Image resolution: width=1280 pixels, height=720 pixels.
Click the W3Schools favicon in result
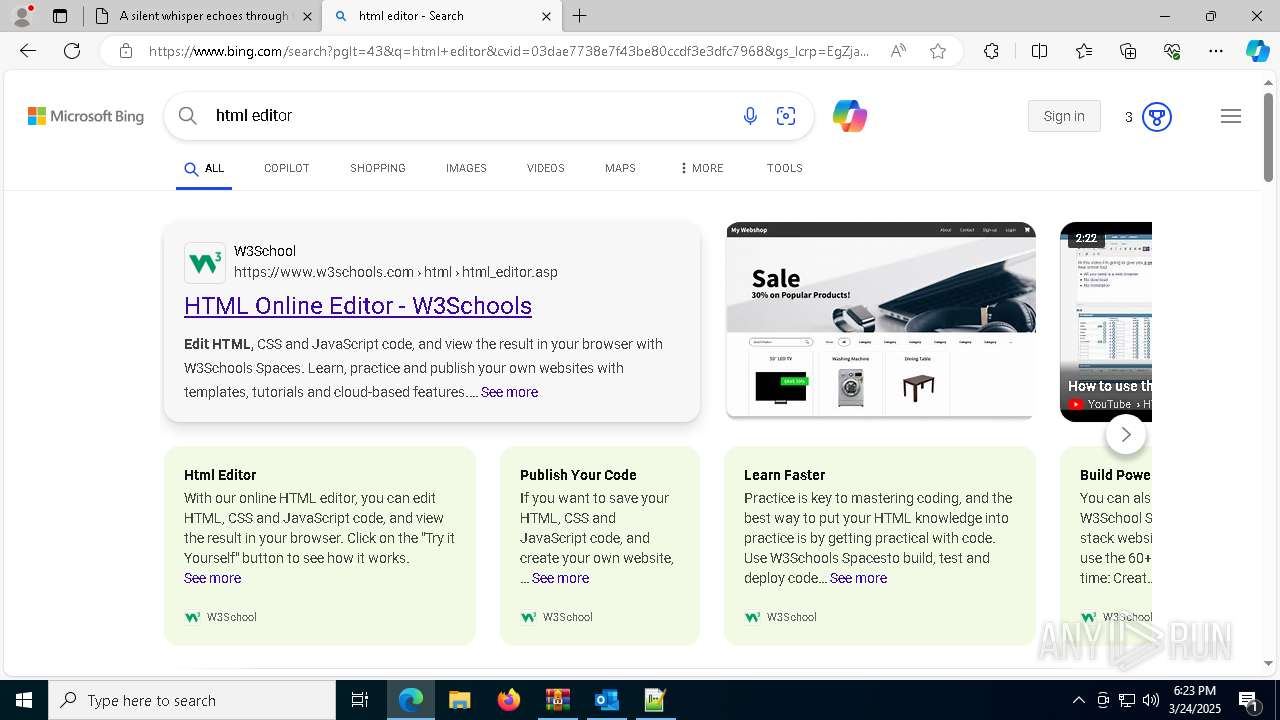coord(205,262)
